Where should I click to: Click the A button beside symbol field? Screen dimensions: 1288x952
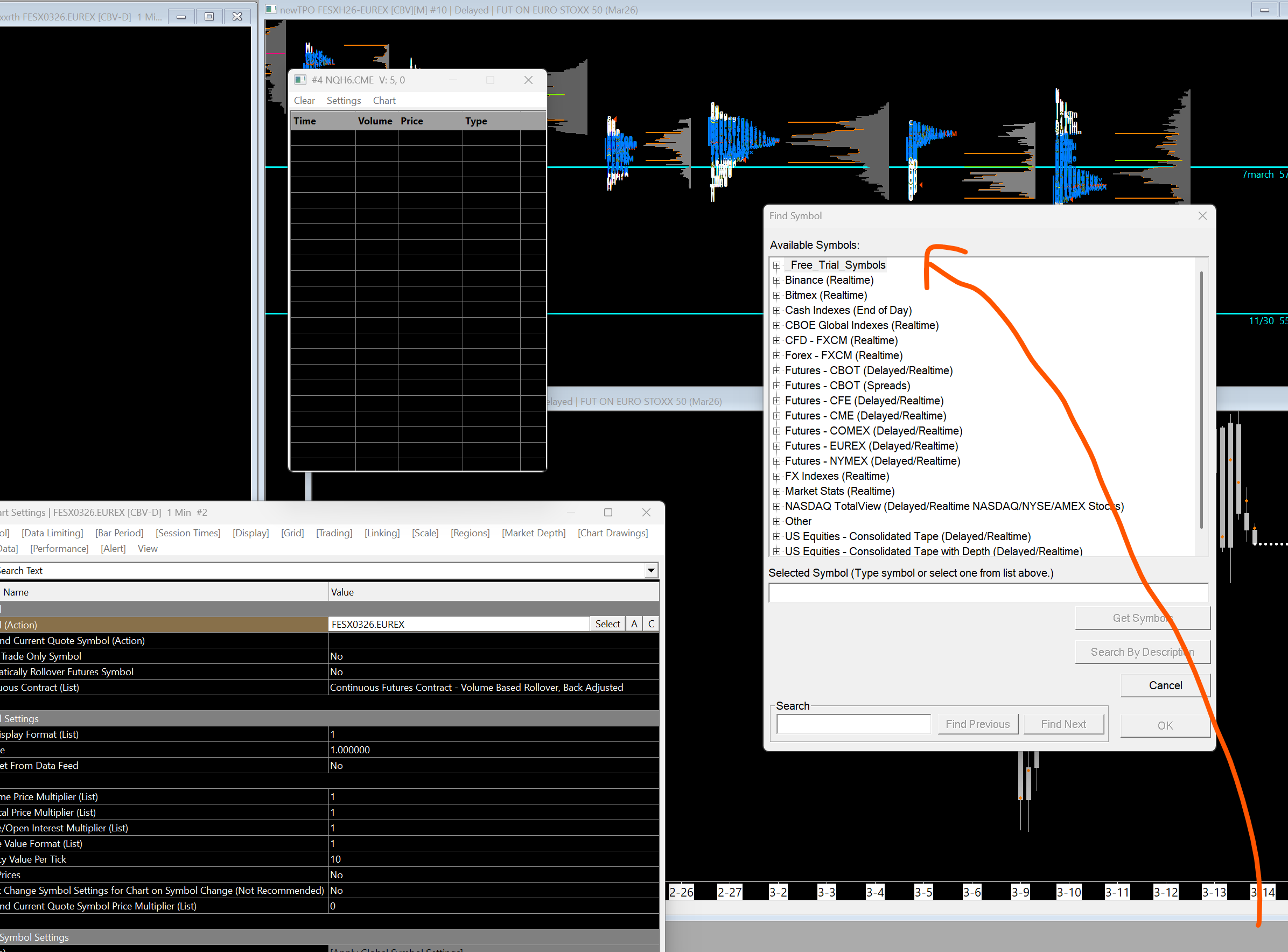pyautogui.click(x=634, y=624)
